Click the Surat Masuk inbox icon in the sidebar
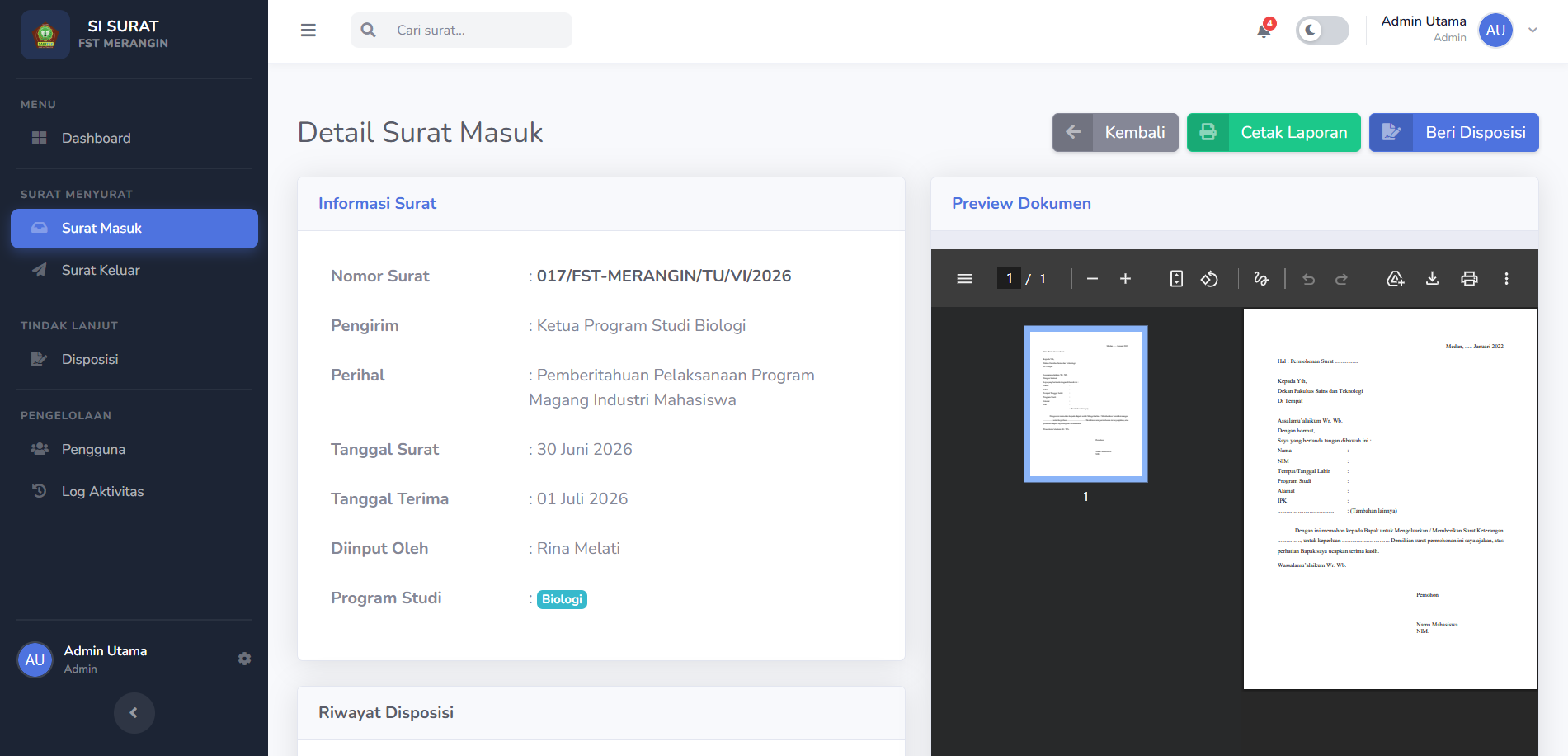 point(39,228)
